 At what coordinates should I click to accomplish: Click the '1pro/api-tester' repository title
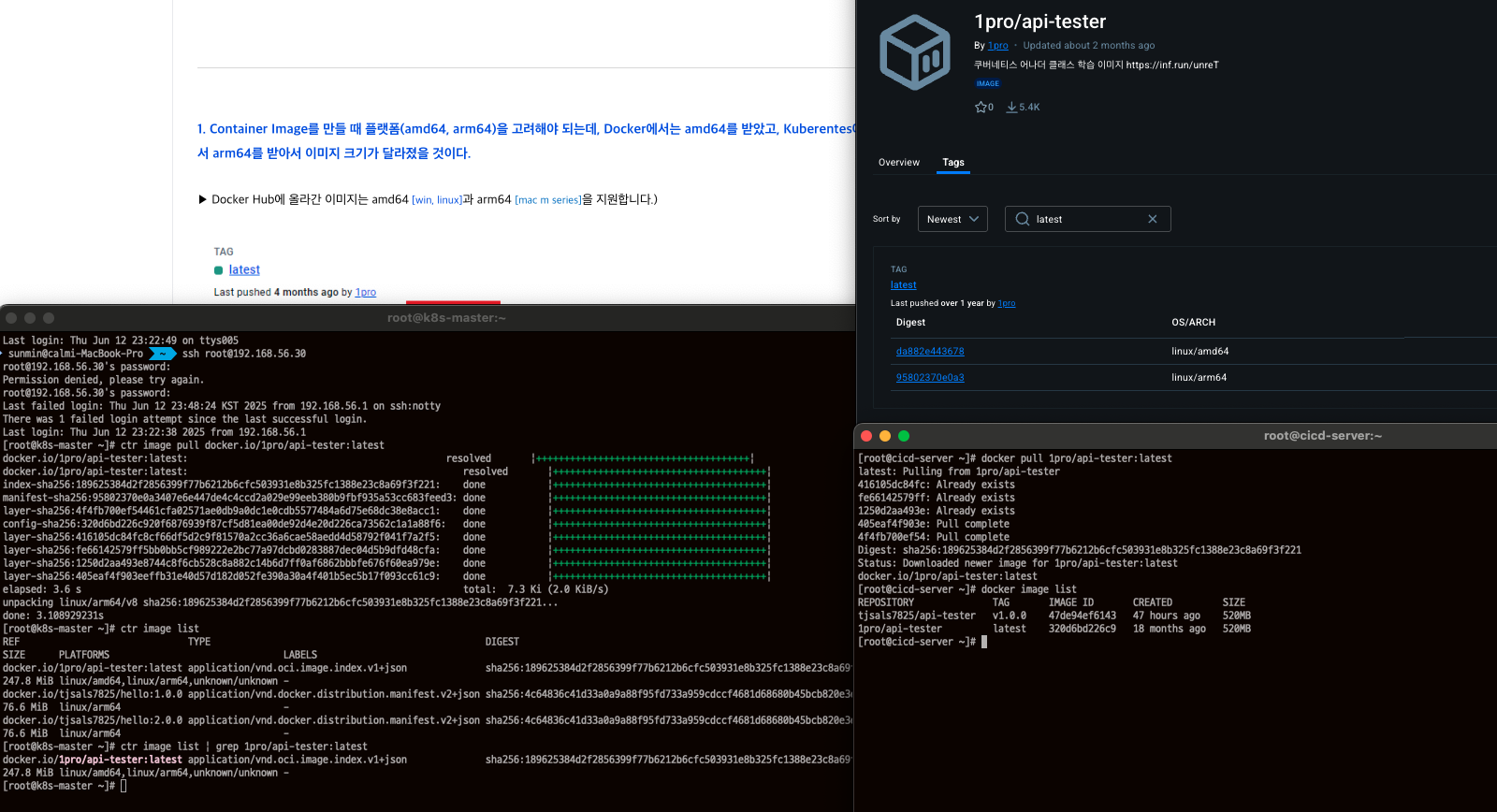(x=1040, y=22)
